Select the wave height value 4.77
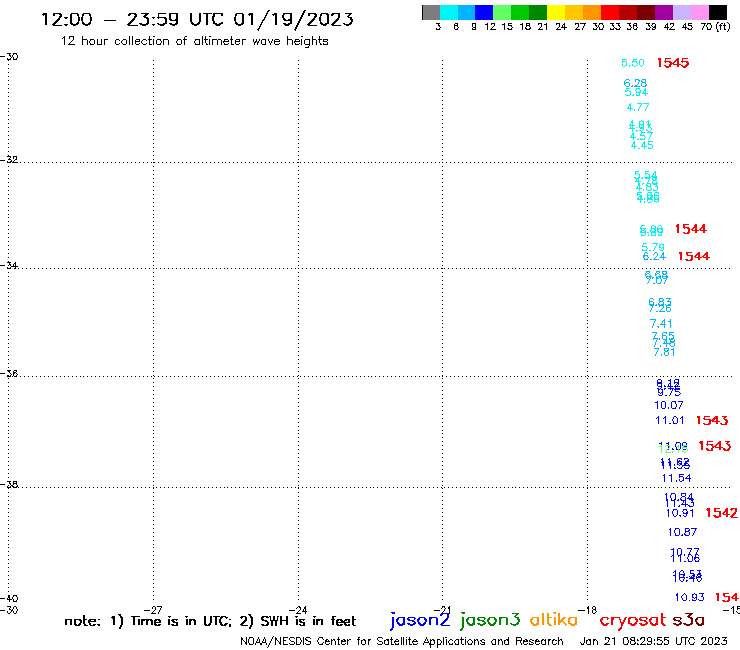The width and height of the screenshot is (740, 650). pyautogui.click(x=638, y=107)
